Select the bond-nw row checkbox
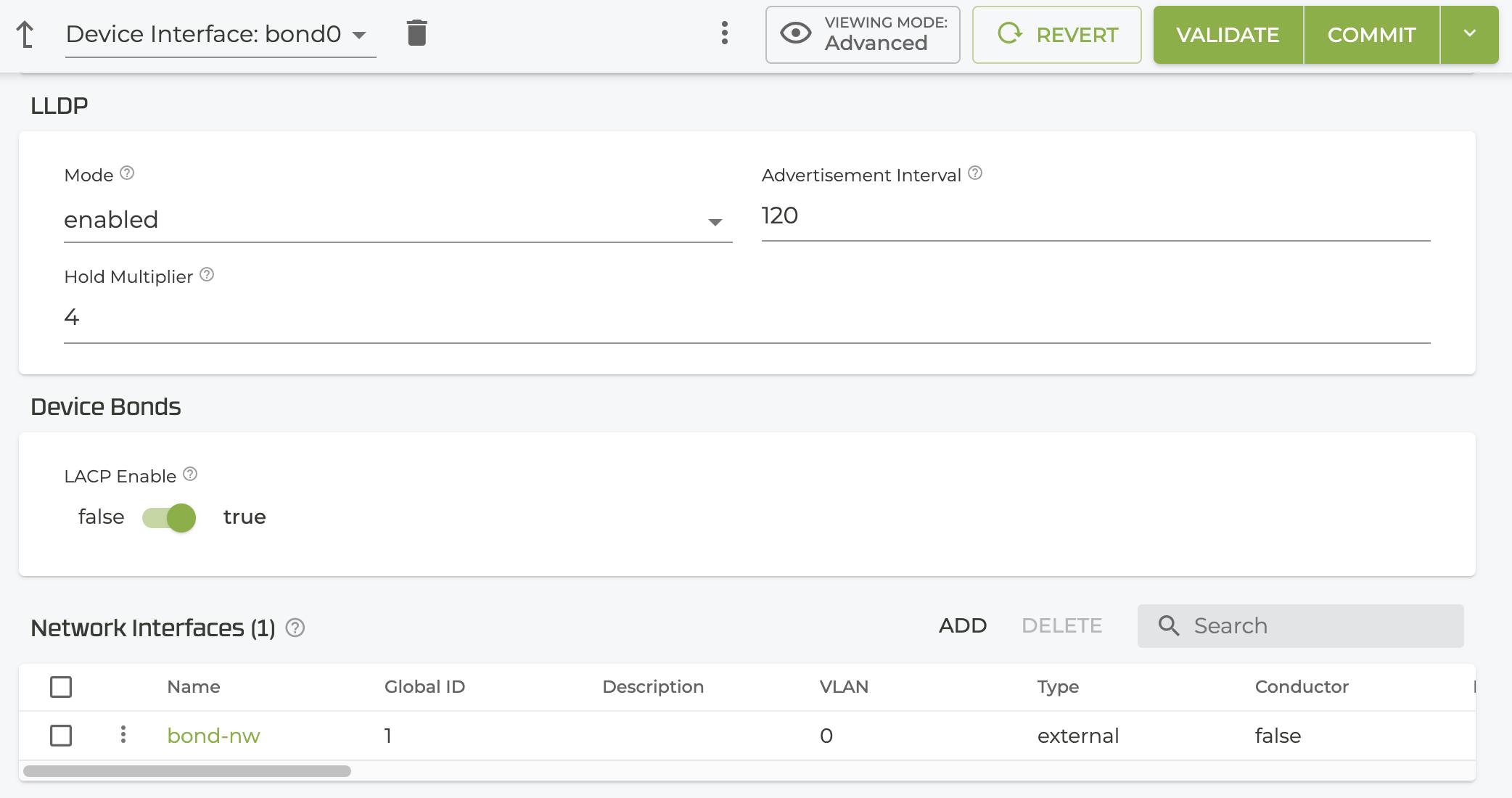The width and height of the screenshot is (1512, 798). [61, 735]
